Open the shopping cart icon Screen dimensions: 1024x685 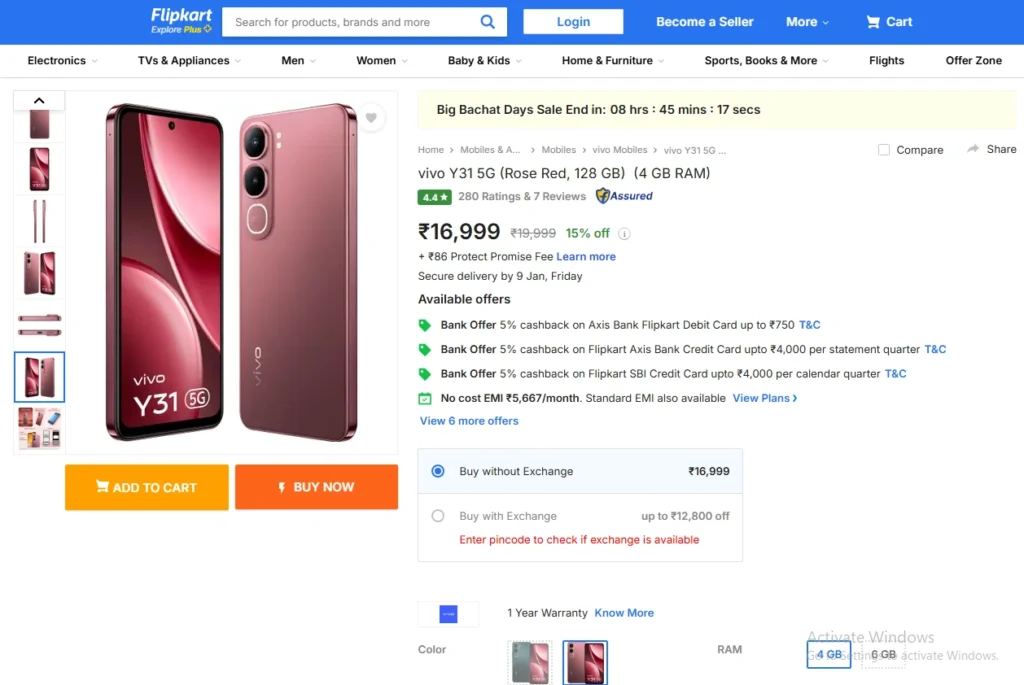point(873,22)
